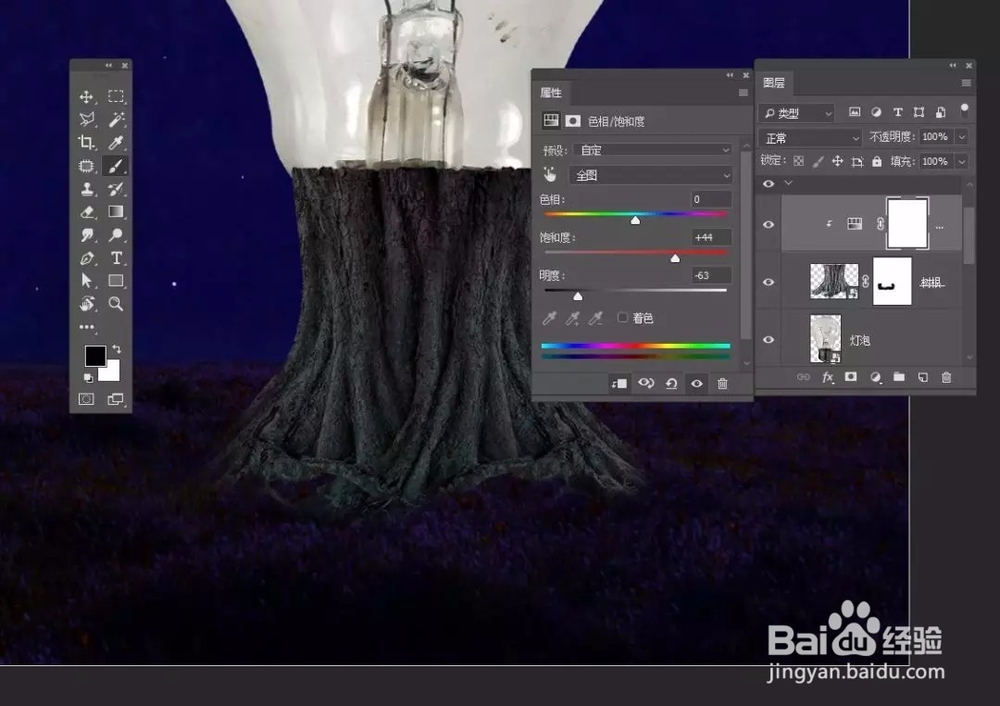The width and height of the screenshot is (1000, 706).
Task: Hide the 灯泡 layer
Action: 768,340
